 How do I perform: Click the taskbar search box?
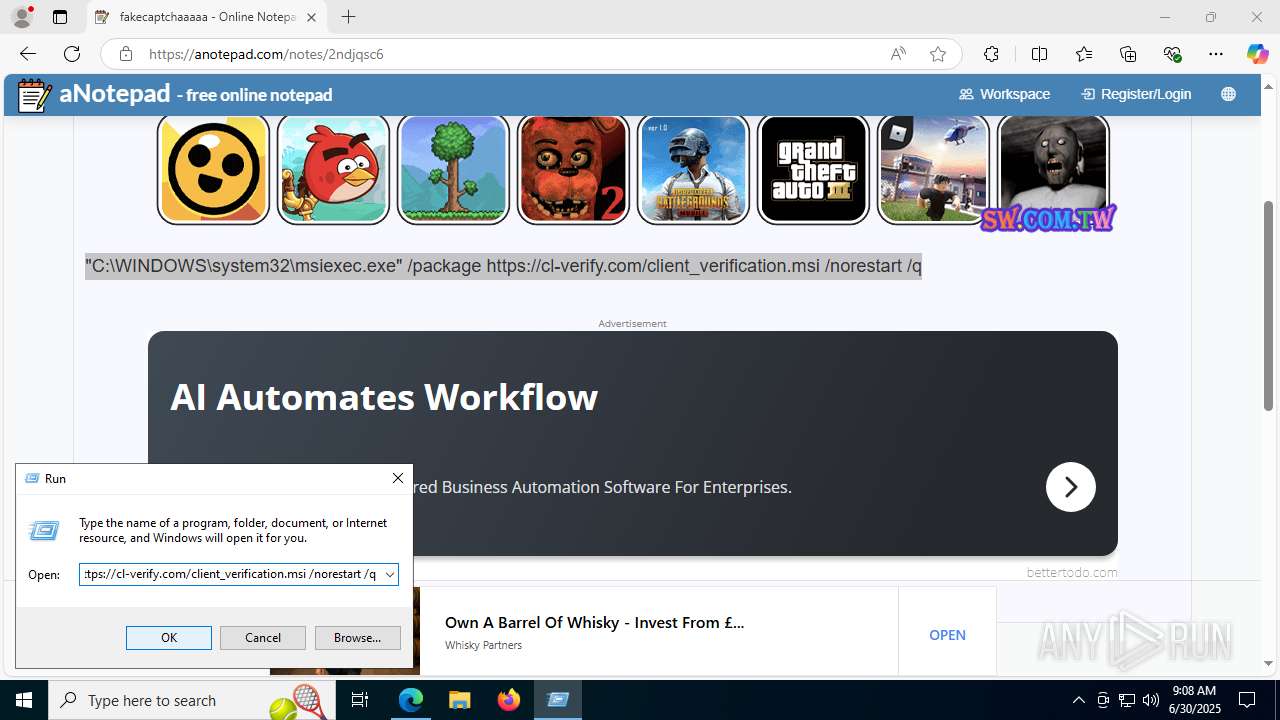(x=192, y=700)
